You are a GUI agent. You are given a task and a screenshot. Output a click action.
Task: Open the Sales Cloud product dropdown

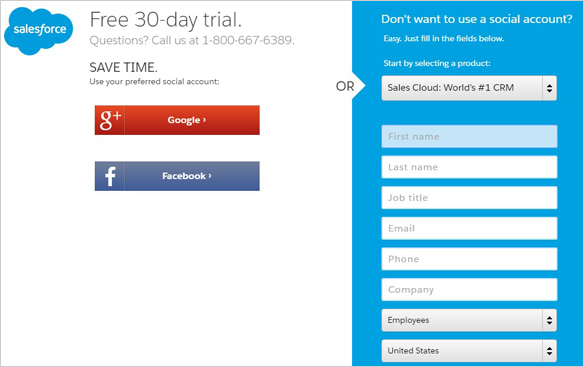pyautogui.click(x=469, y=88)
